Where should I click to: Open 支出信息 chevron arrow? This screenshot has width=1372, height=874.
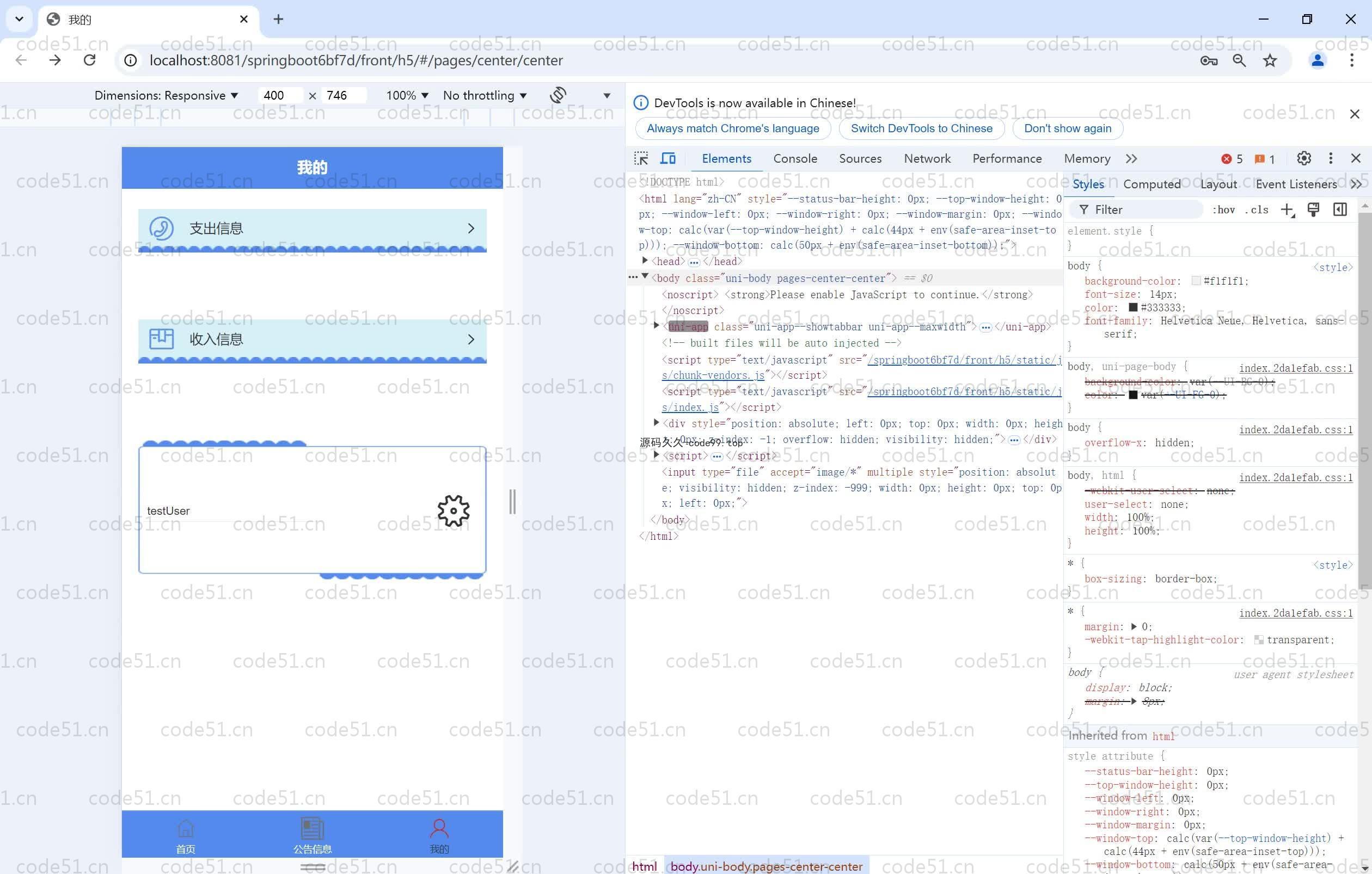pos(470,229)
